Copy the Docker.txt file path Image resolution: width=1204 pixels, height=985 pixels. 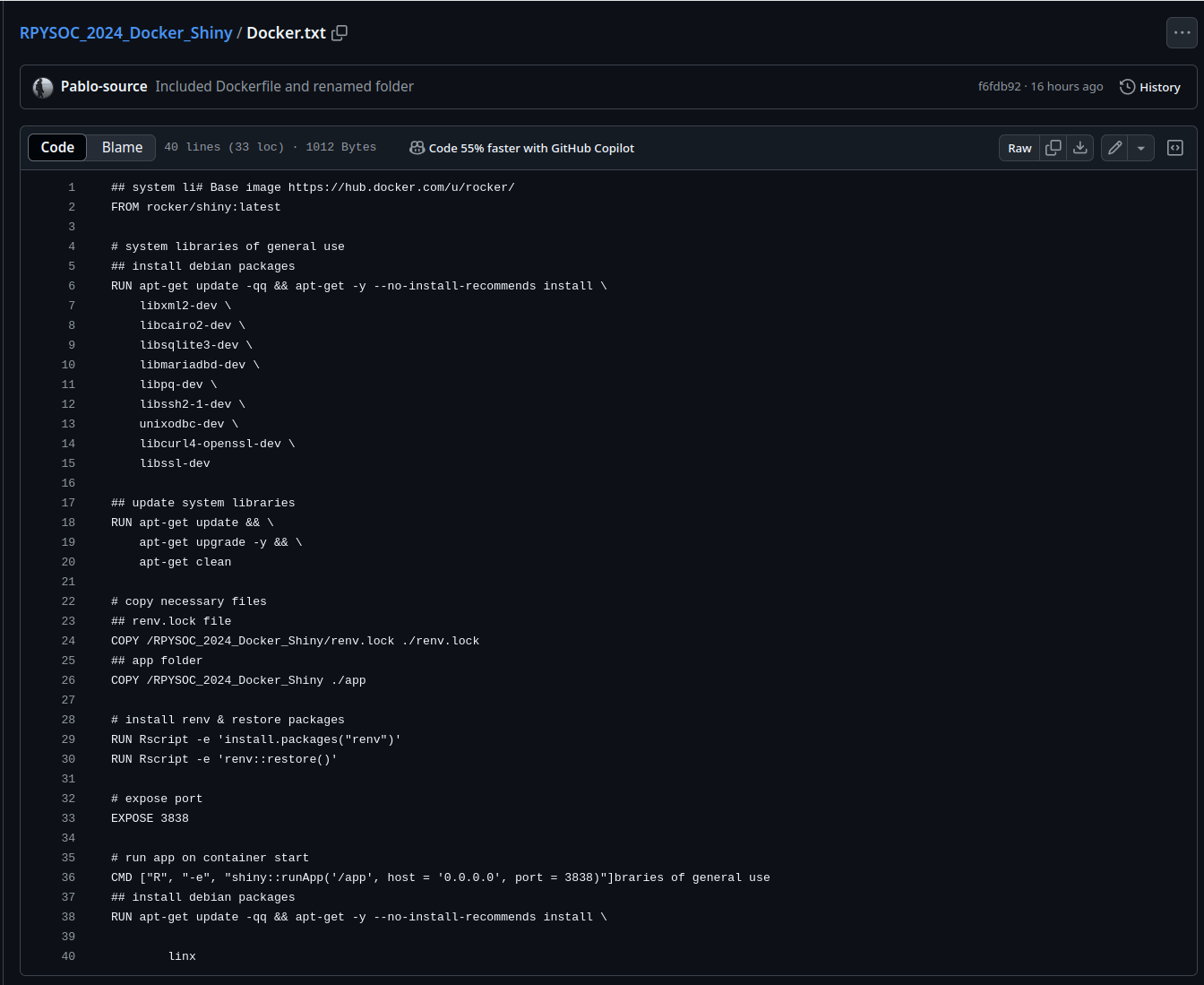tap(340, 33)
